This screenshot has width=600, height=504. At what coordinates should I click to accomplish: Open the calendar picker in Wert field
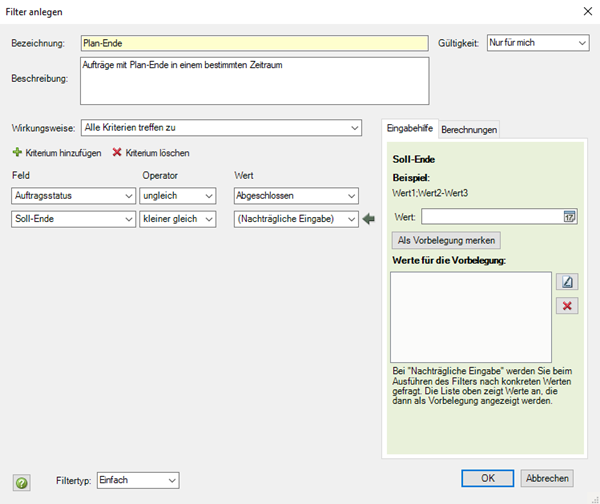[569, 217]
